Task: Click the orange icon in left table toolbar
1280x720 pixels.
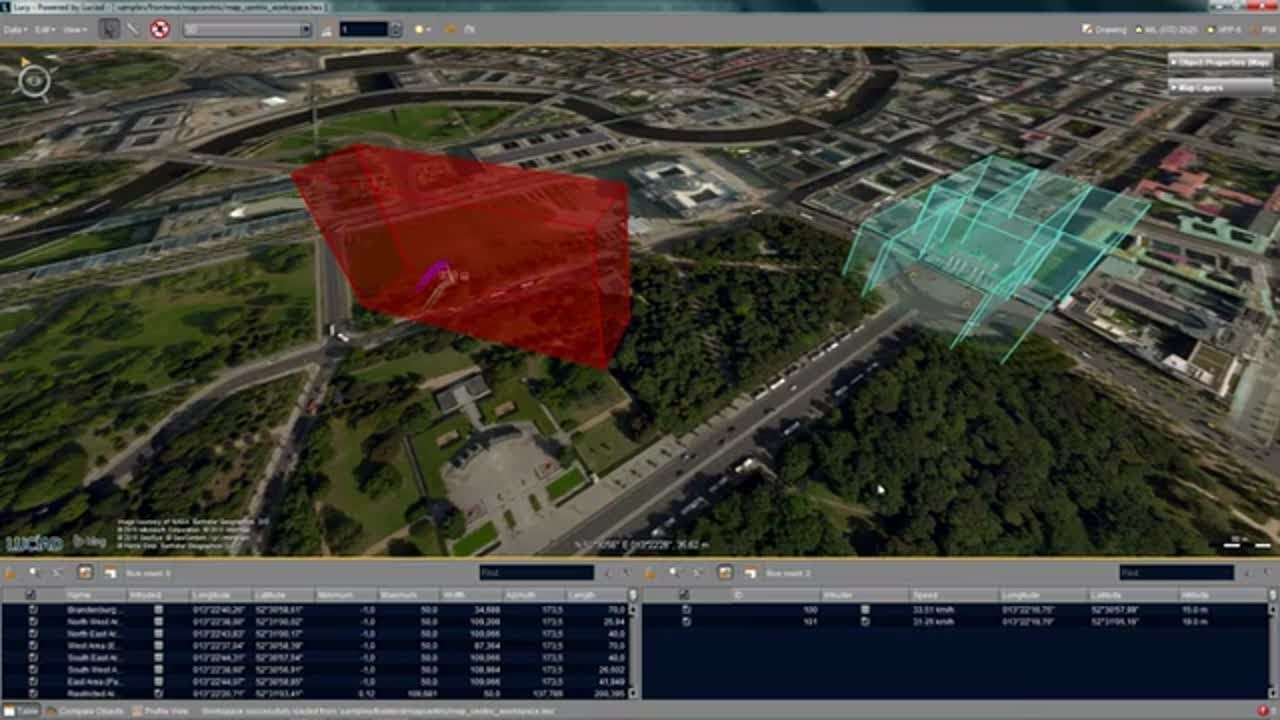Action: [x=10, y=573]
